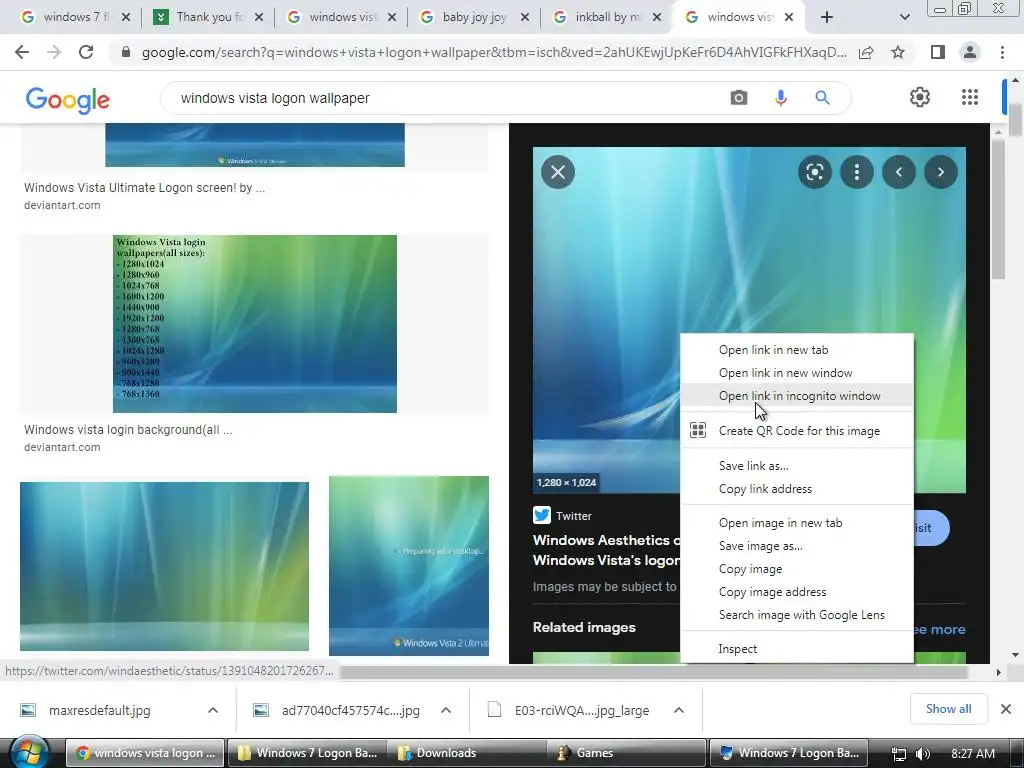Click the preview panel vertical scrollbar
Viewport: 1024px width, 768px height.
999,209
